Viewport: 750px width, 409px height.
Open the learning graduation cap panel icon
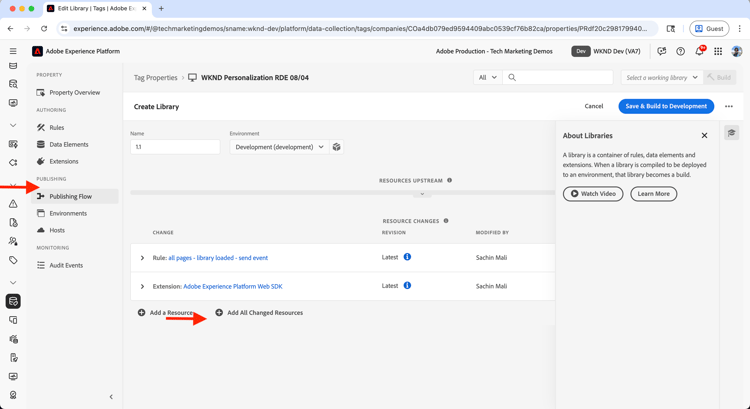731,133
